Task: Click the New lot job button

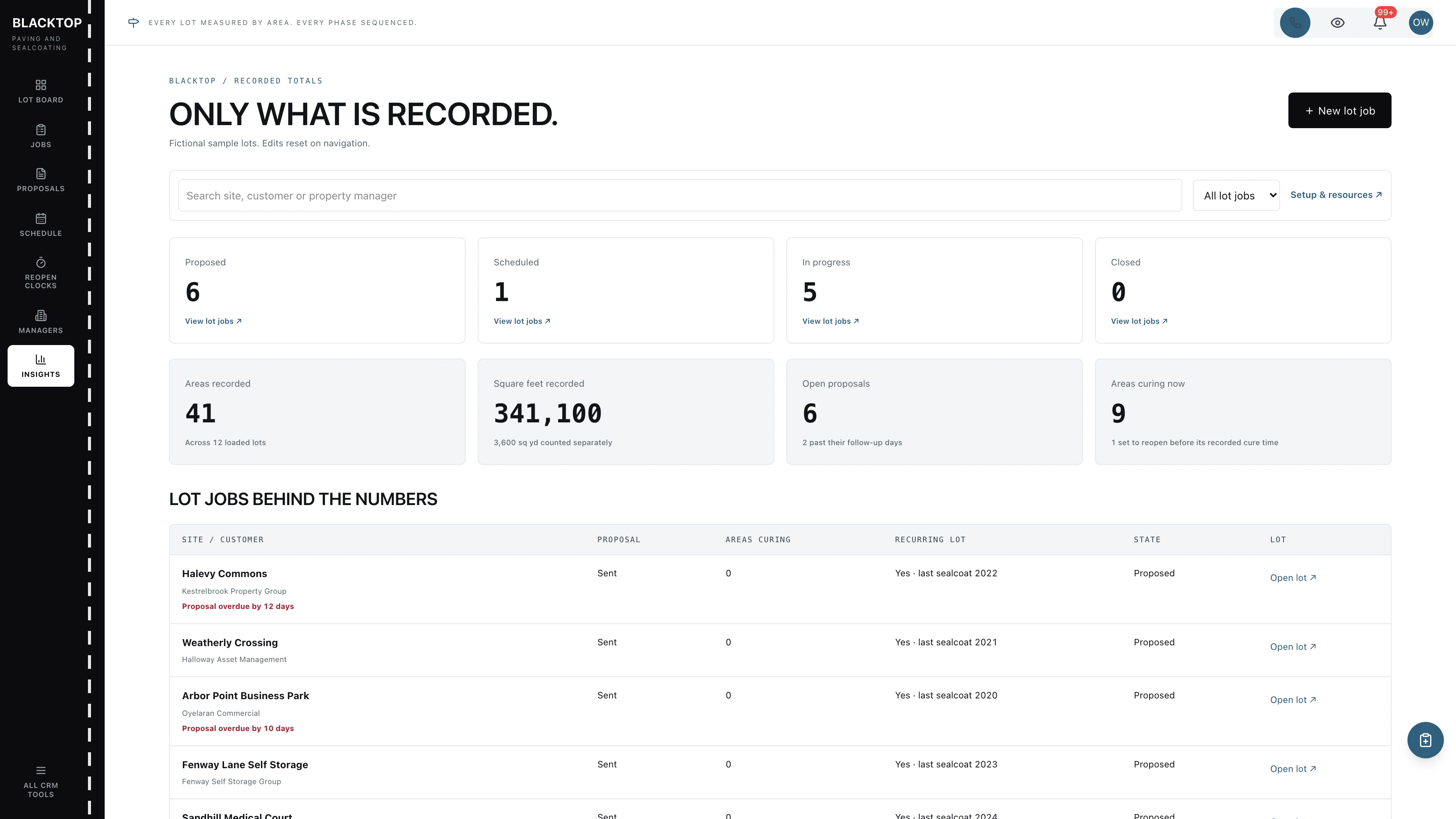Action: [1340, 110]
